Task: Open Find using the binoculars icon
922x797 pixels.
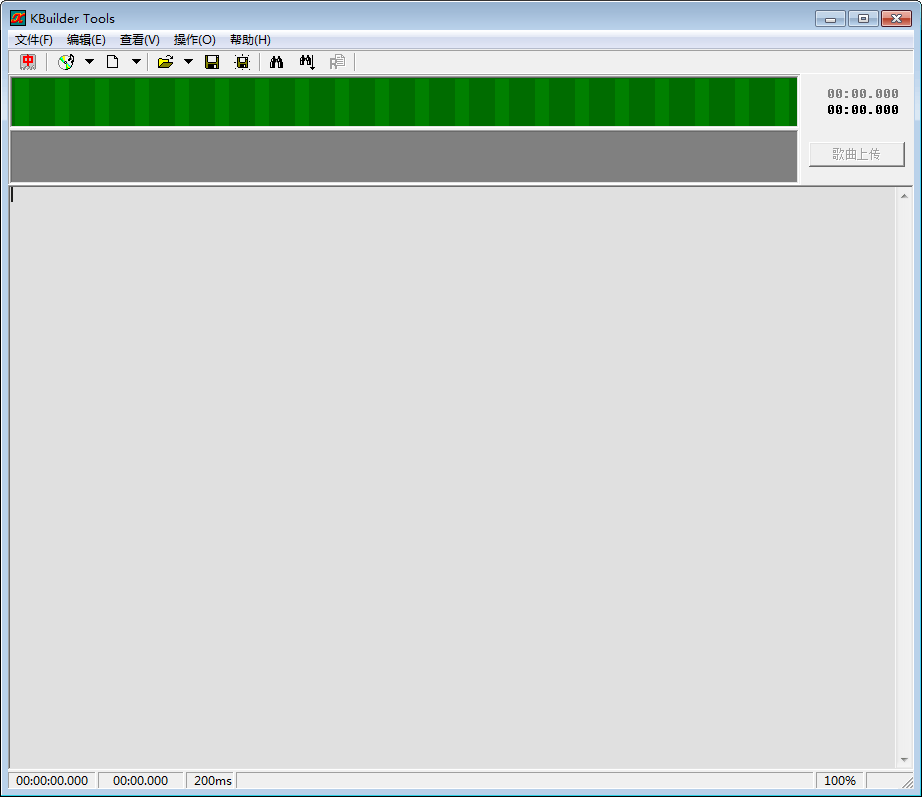Action: pos(276,61)
